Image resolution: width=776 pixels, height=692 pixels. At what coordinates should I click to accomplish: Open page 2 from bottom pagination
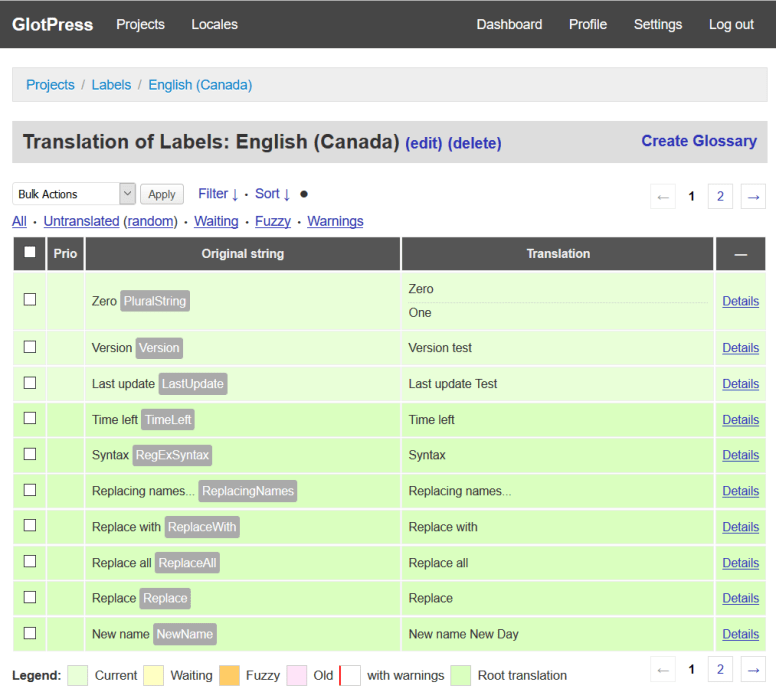720,669
